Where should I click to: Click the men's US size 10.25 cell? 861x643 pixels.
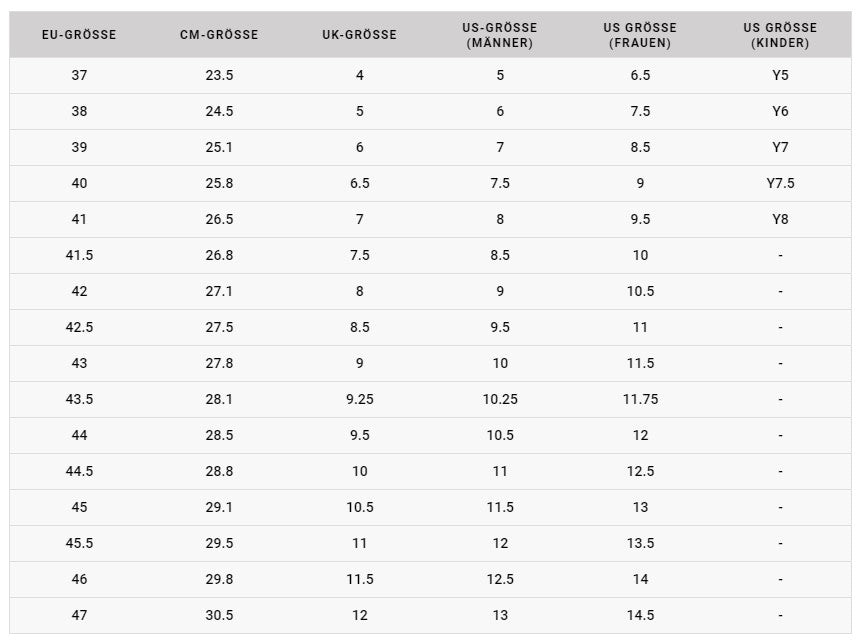coord(500,399)
